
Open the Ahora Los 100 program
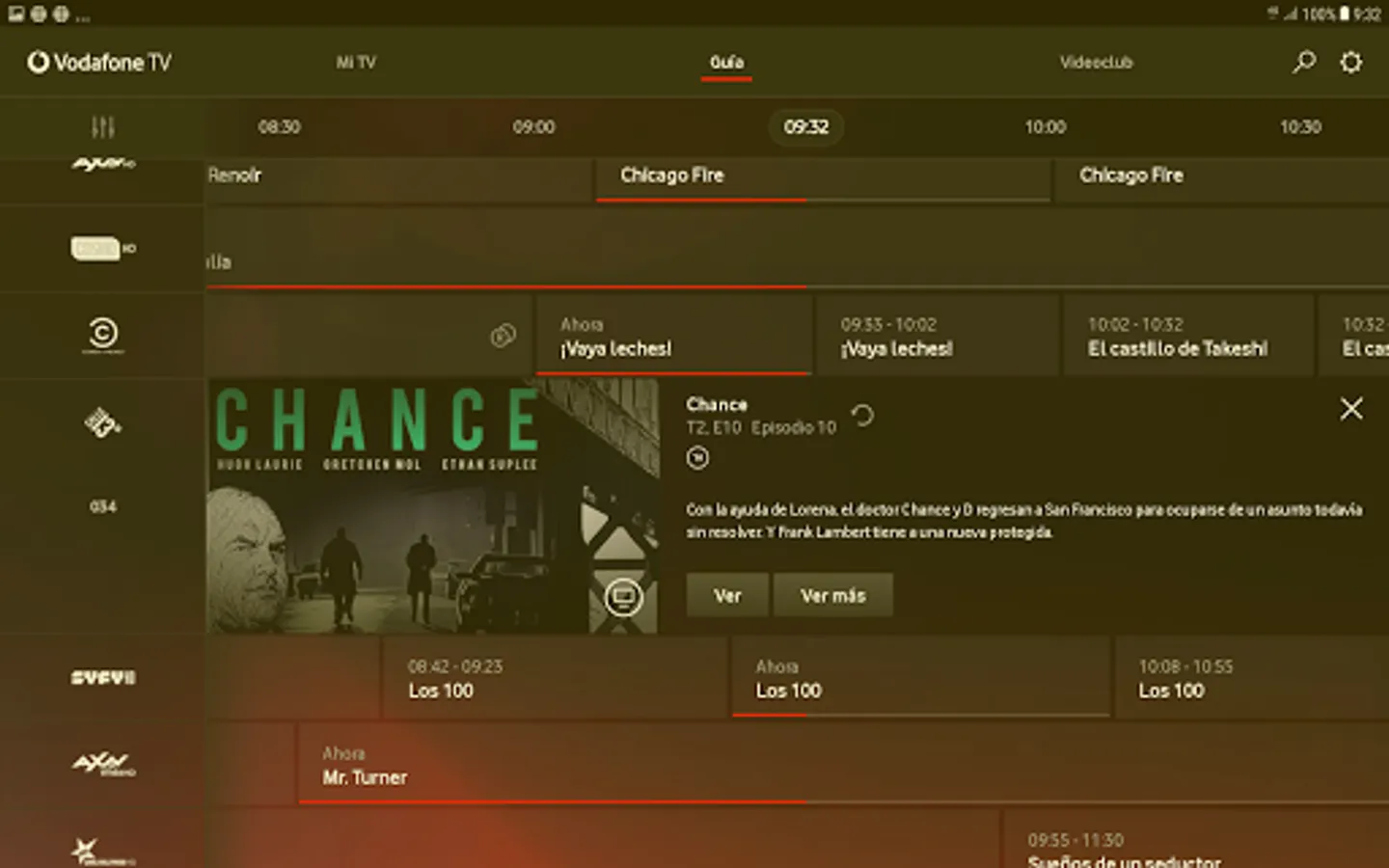921,677
